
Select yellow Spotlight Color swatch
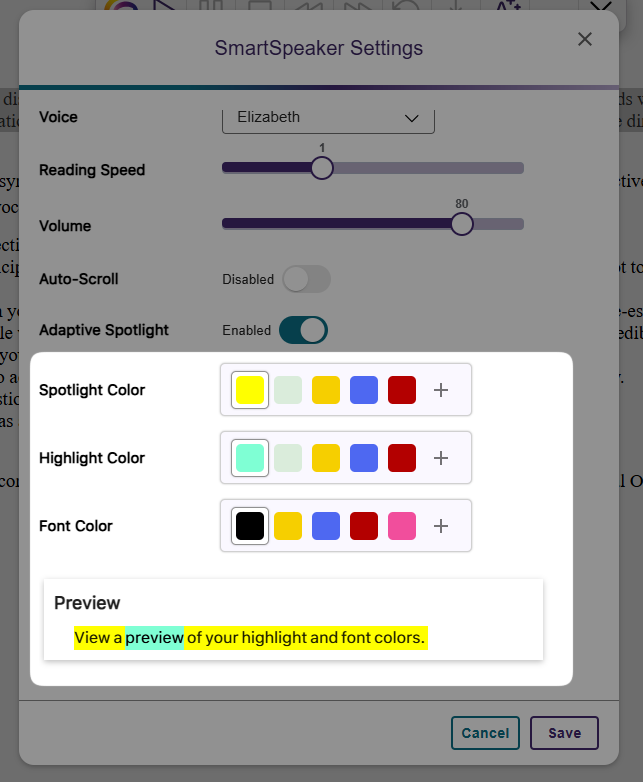[250, 390]
